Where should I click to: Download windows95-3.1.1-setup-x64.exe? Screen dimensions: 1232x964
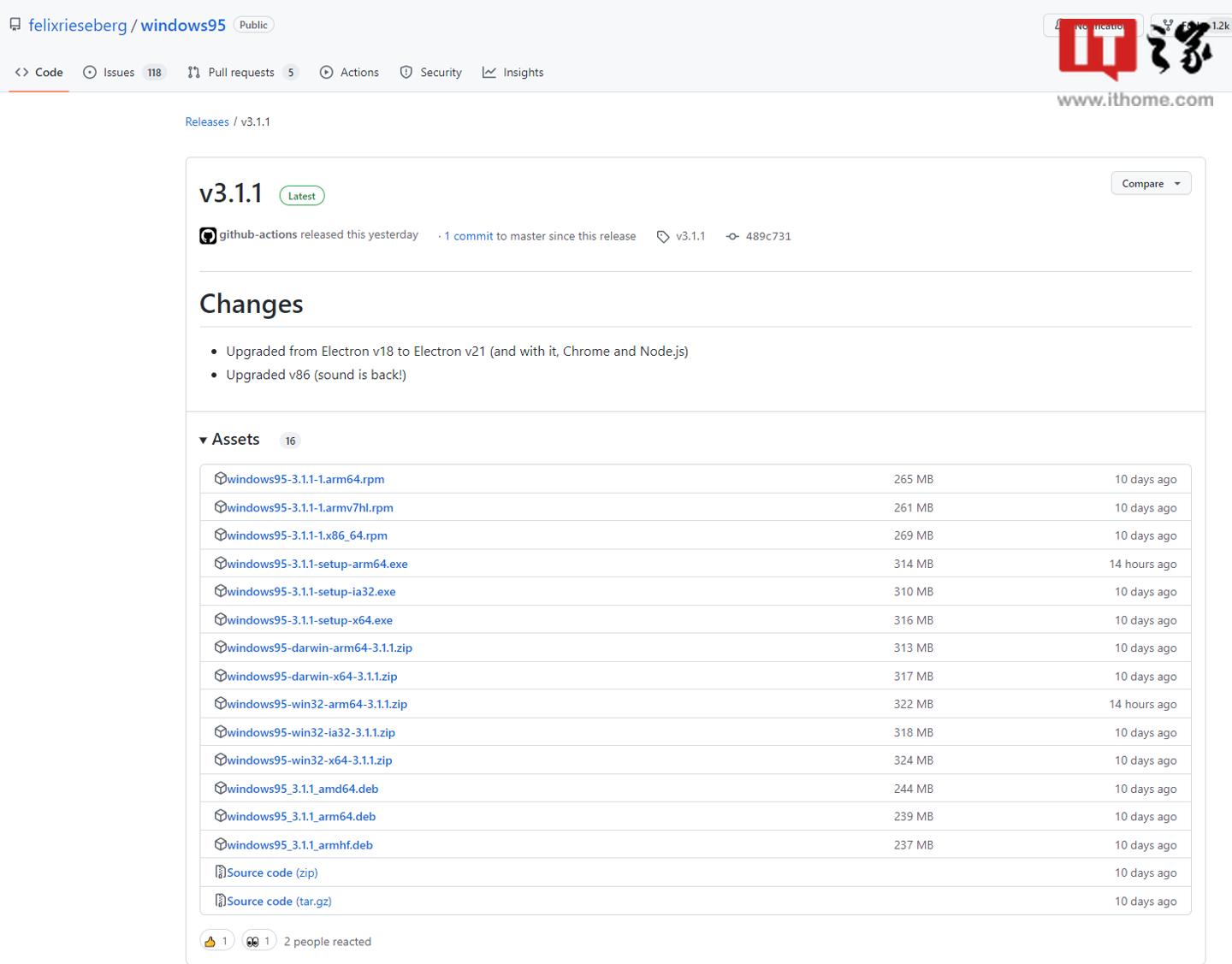coord(309,619)
